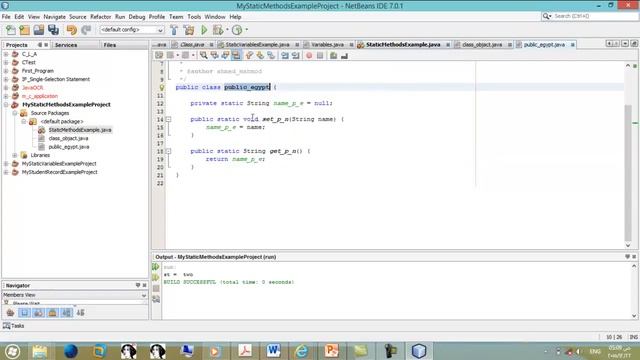
Task: Click the Redo toolbar icon
Action: click(86, 30)
